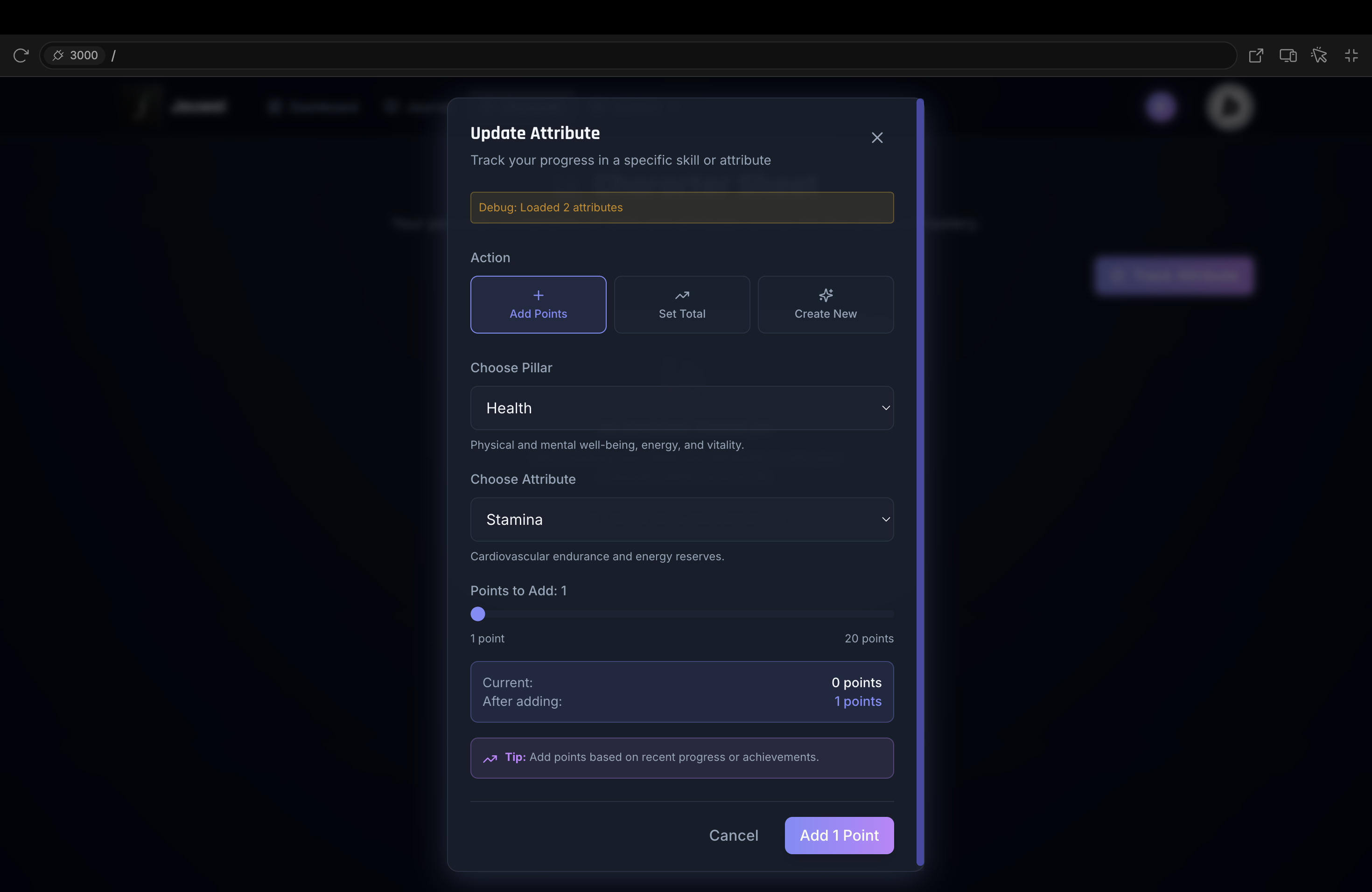Screen dimensions: 1372x892
Task: Click the element inspector cursor icon
Action: coord(1319,56)
